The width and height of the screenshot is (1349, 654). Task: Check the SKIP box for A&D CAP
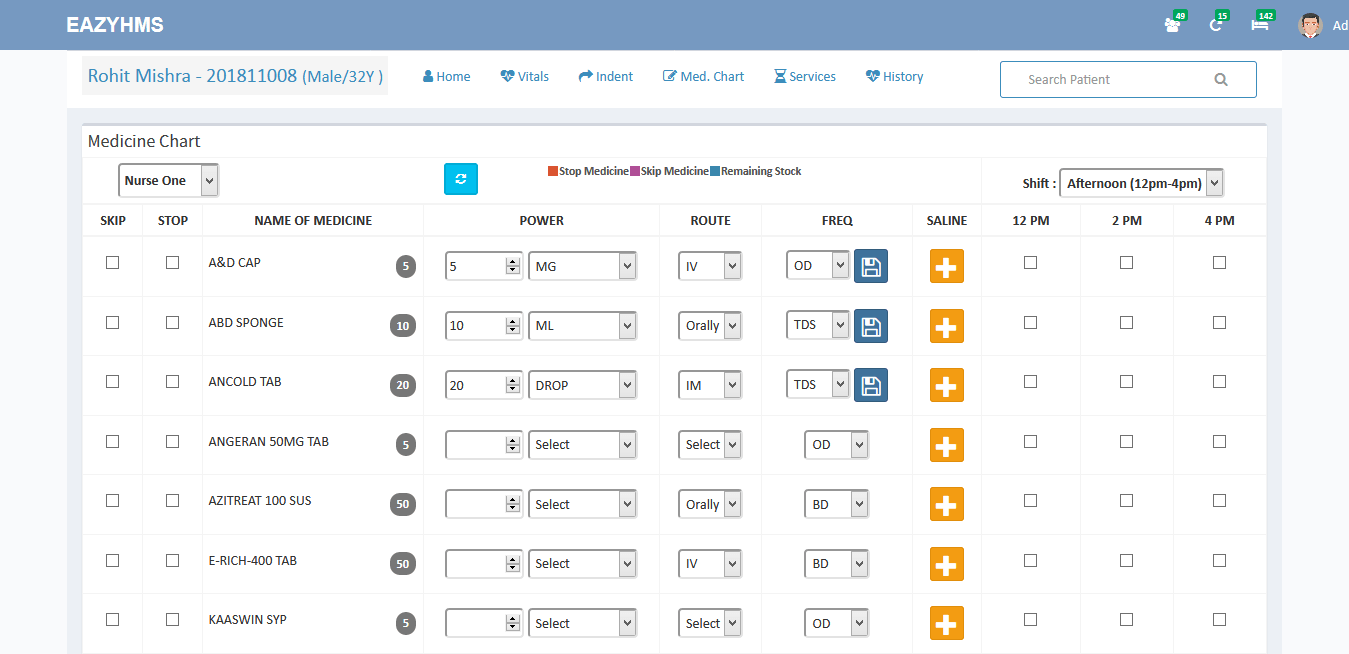coord(112,263)
